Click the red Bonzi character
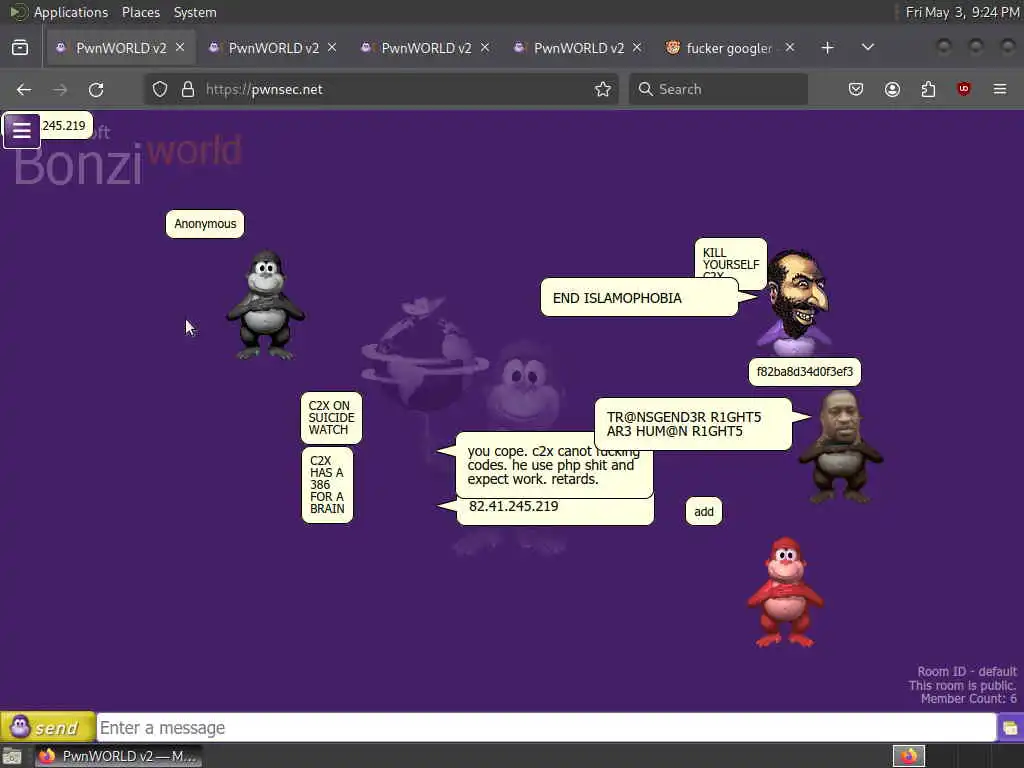This screenshot has width=1024, height=768. pos(785,592)
